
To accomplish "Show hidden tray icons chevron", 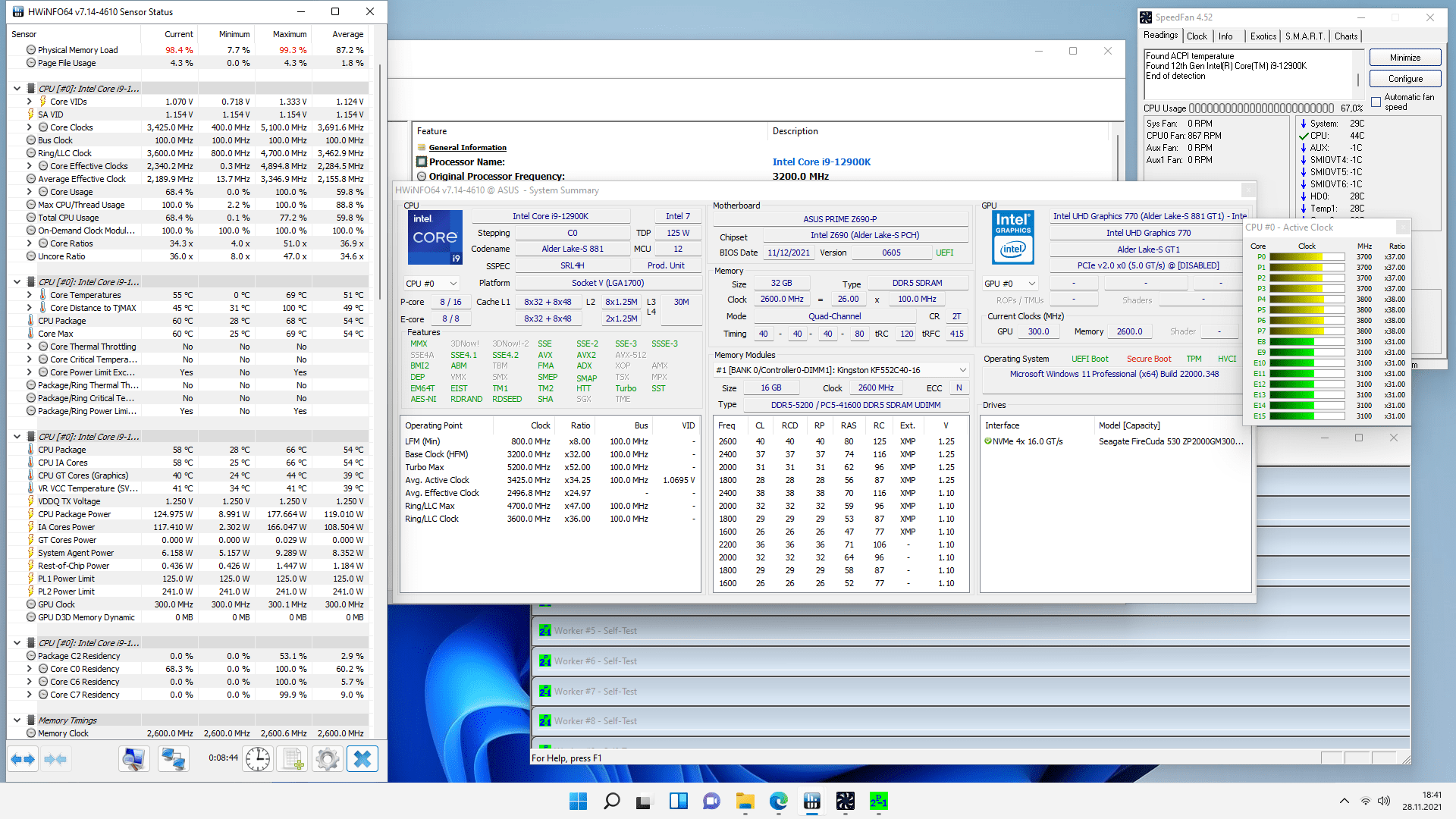I will point(1344,801).
